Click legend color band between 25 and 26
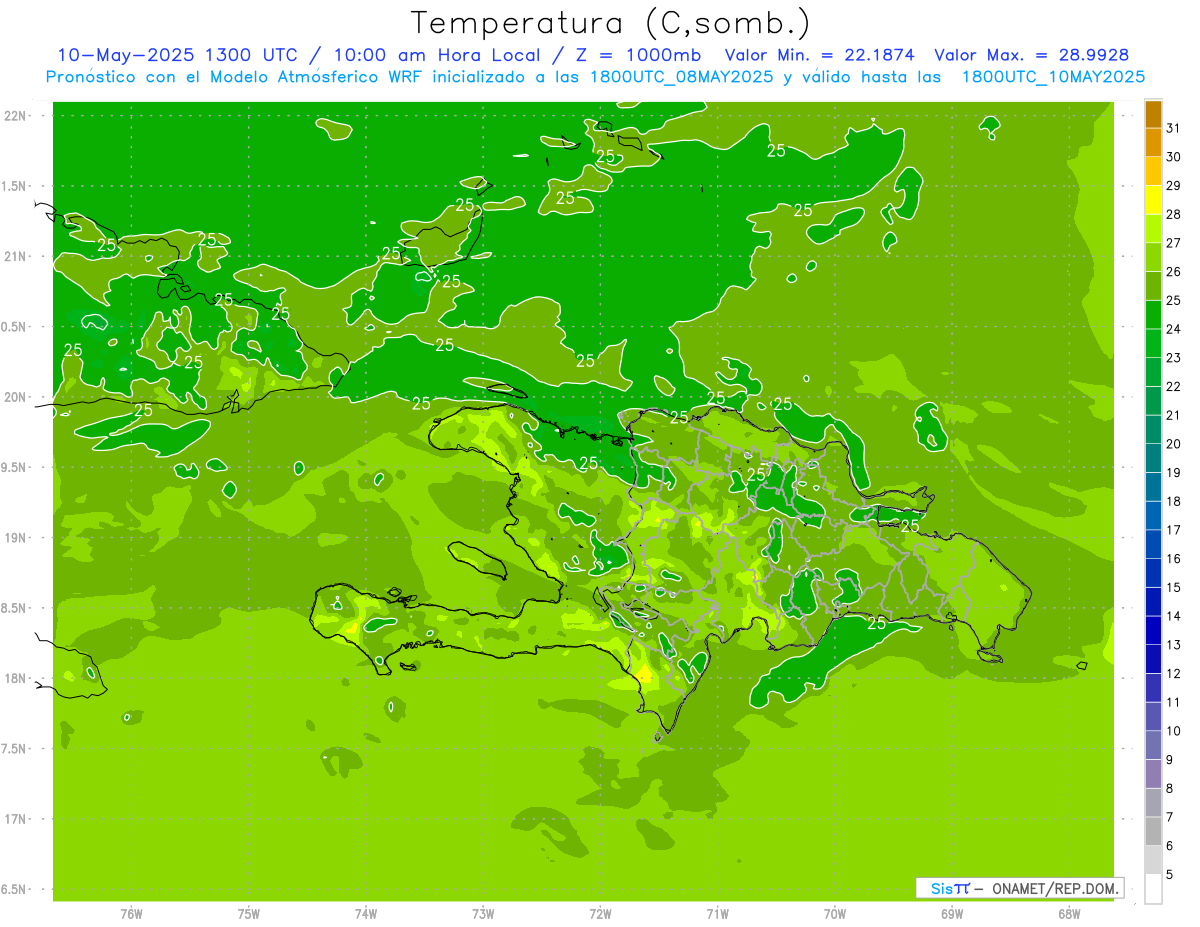This screenshot has width=1200, height=927. pyautogui.click(x=1153, y=286)
